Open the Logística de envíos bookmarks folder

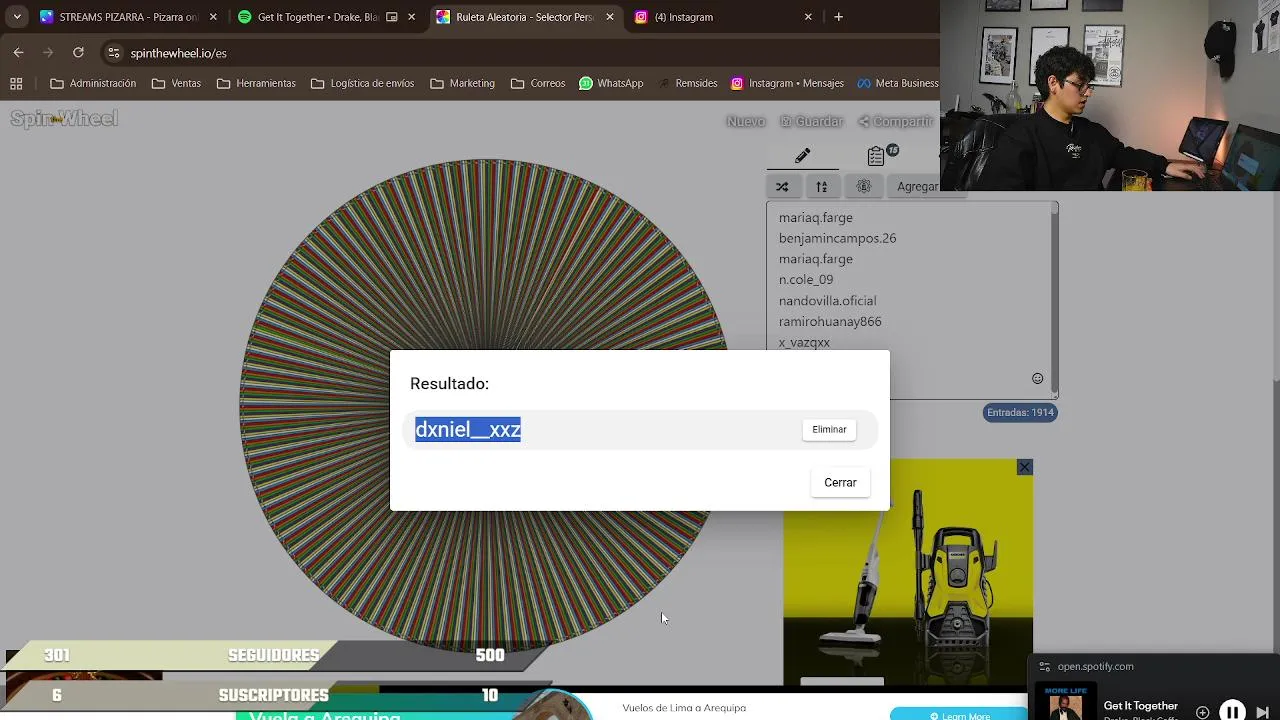click(x=362, y=83)
